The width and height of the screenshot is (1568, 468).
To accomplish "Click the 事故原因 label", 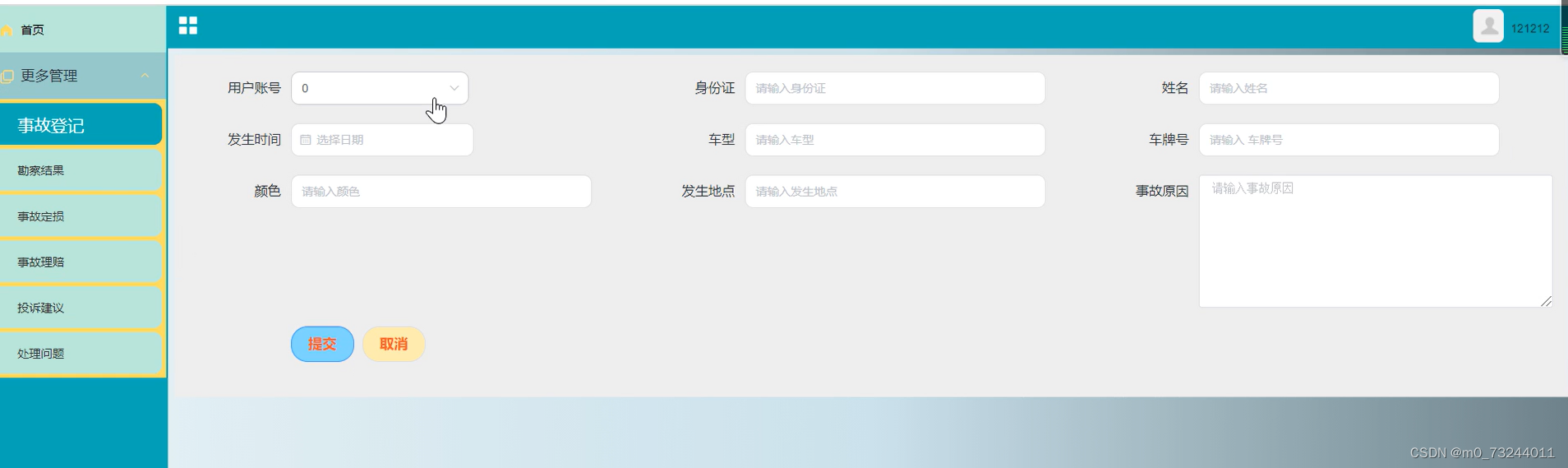I will coord(1162,191).
